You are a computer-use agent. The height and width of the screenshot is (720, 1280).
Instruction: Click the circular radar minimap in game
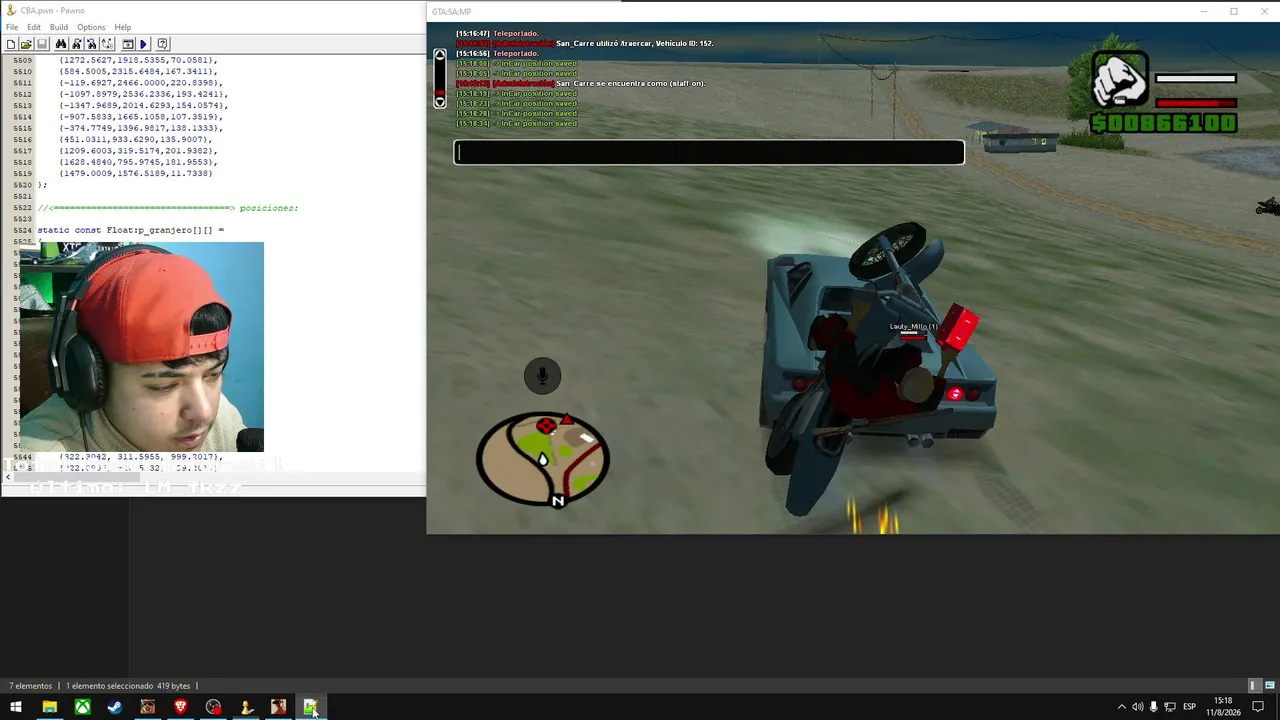click(543, 459)
